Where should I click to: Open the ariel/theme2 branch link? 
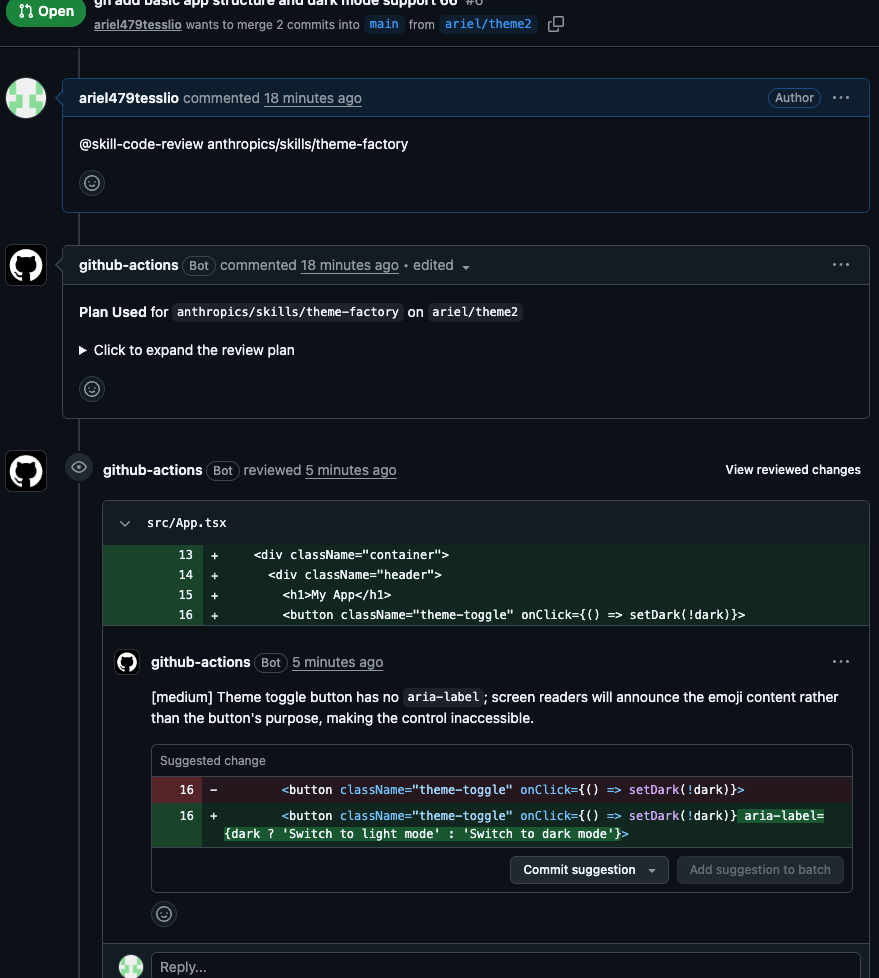[488, 24]
